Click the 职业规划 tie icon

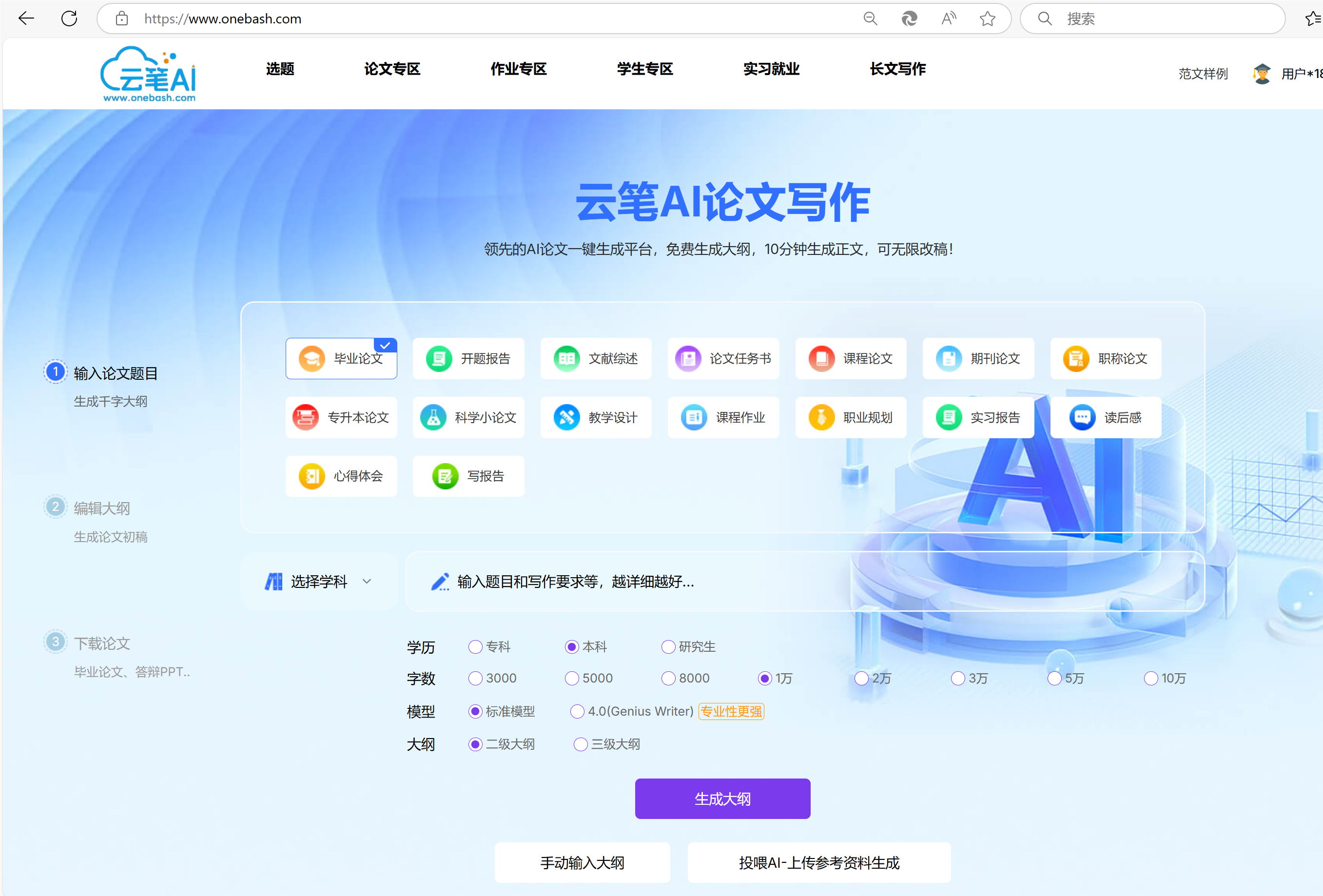[821, 417]
